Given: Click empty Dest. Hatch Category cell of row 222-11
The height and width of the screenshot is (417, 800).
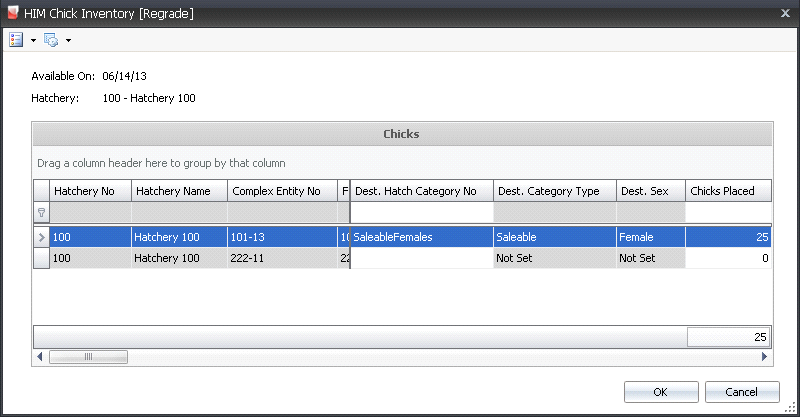Looking at the screenshot, I should pyautogui.click(x=421, y=258).
